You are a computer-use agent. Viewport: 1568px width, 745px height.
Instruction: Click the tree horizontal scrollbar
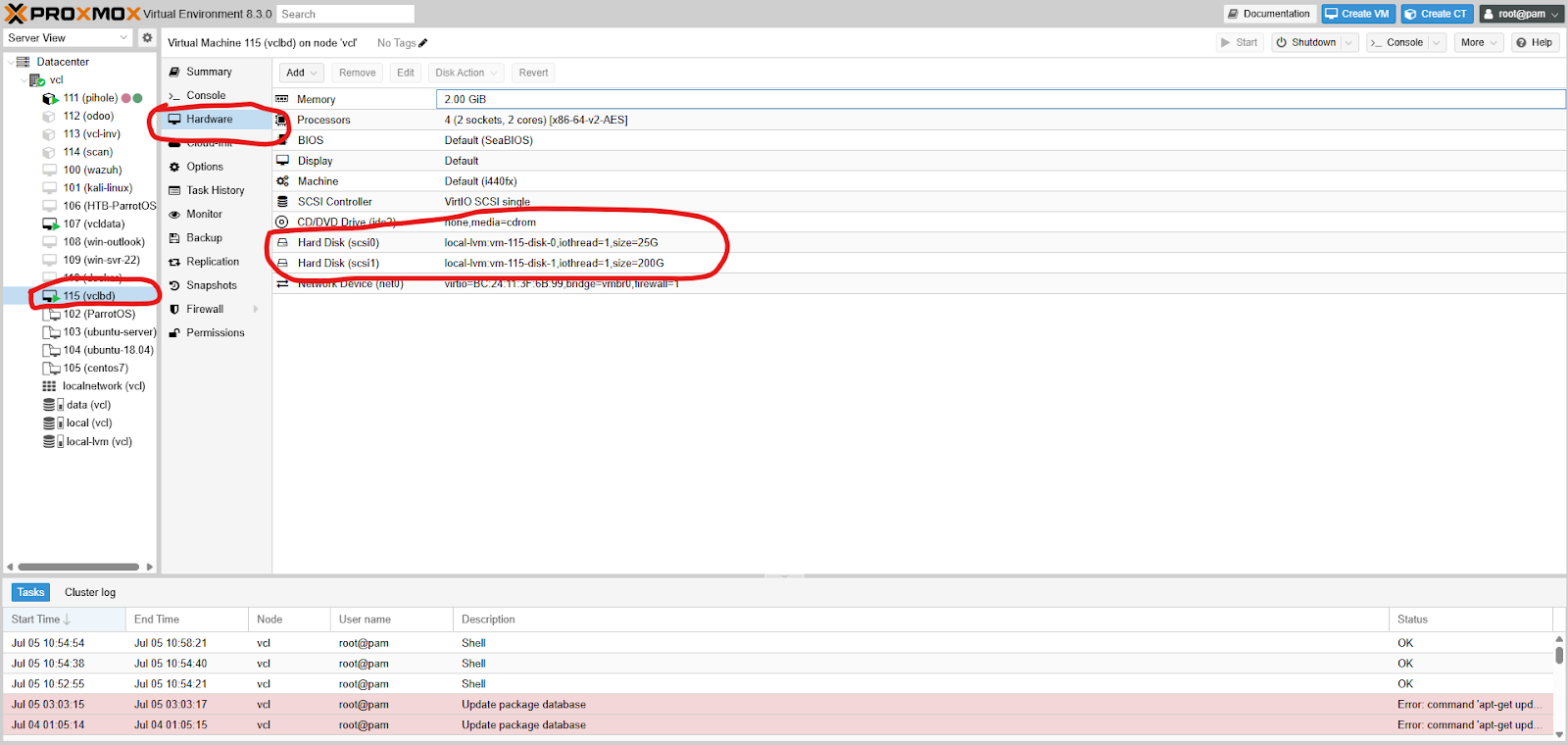point(79,567)
